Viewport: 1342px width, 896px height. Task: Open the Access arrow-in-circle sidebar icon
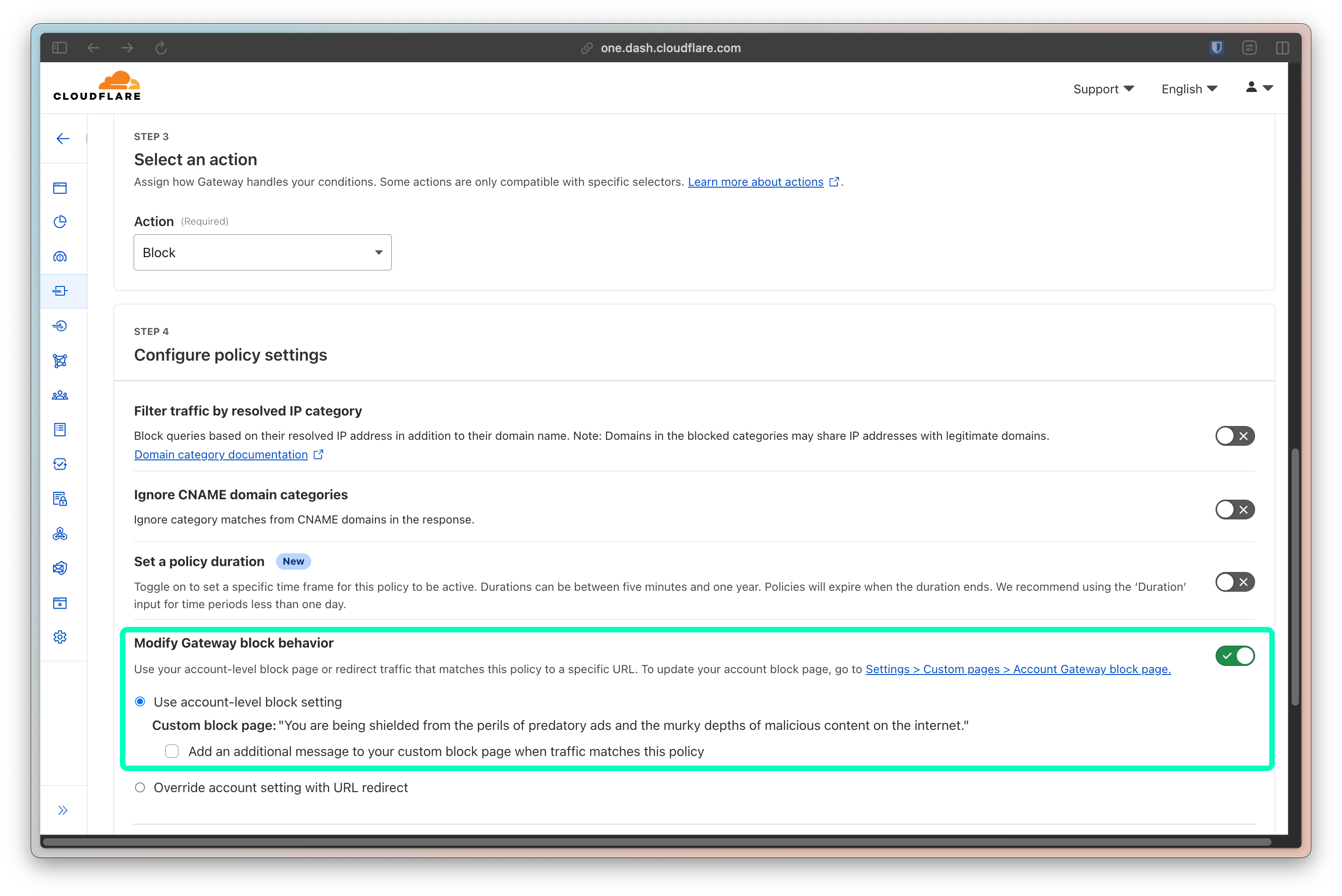coord(60,326)
